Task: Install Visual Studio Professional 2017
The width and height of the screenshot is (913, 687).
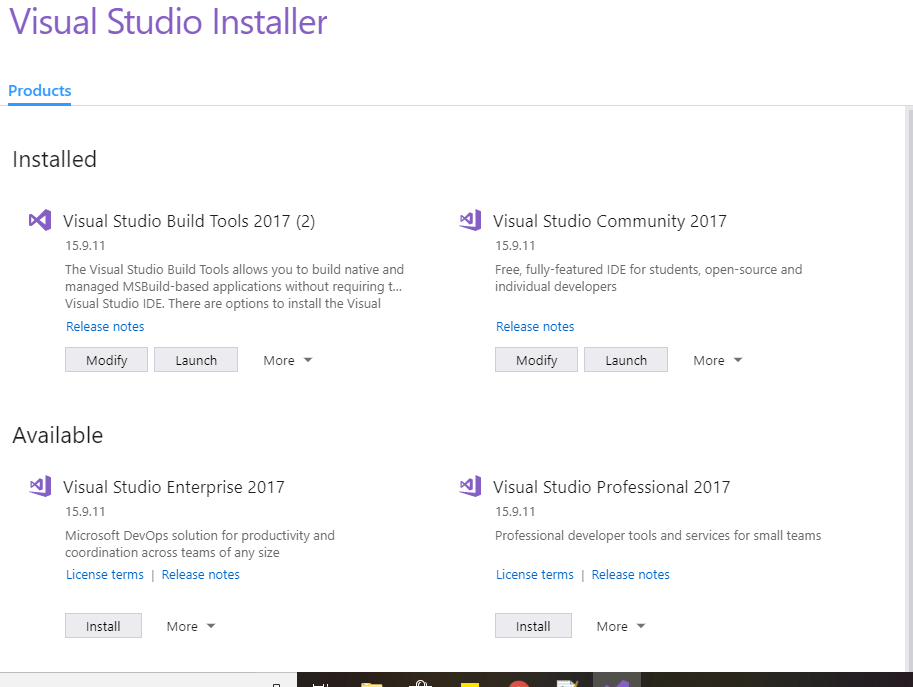Action: pyautogui.click(x=533, y=626)
